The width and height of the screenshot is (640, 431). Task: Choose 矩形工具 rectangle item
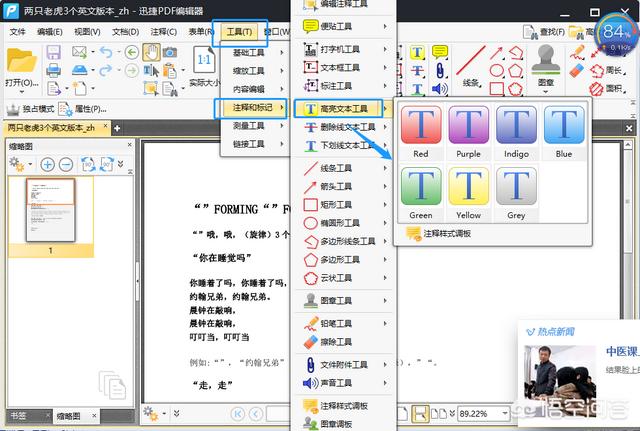click(344, 204)
